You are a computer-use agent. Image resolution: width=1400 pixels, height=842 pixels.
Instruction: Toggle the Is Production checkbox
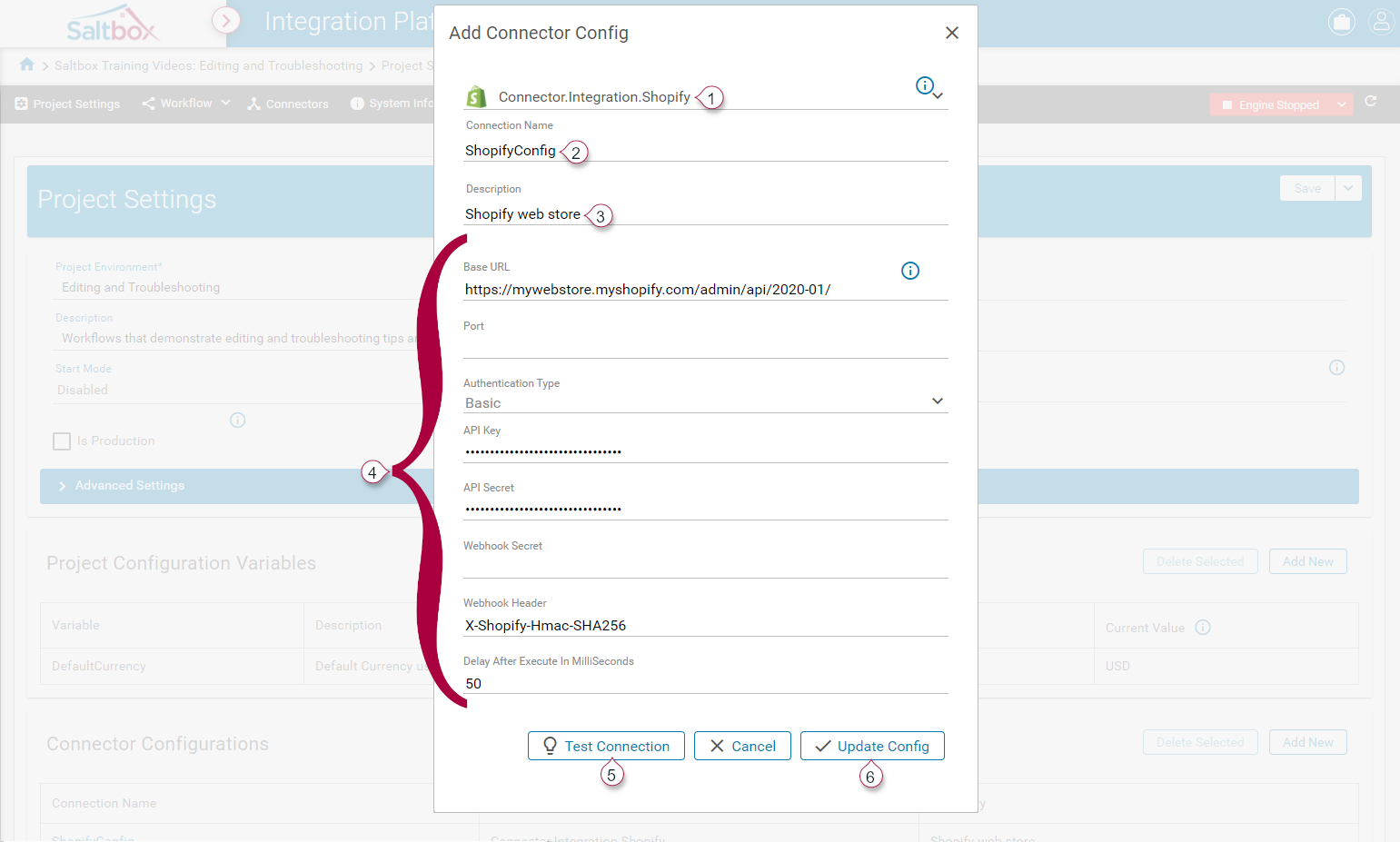pos(62,441)
